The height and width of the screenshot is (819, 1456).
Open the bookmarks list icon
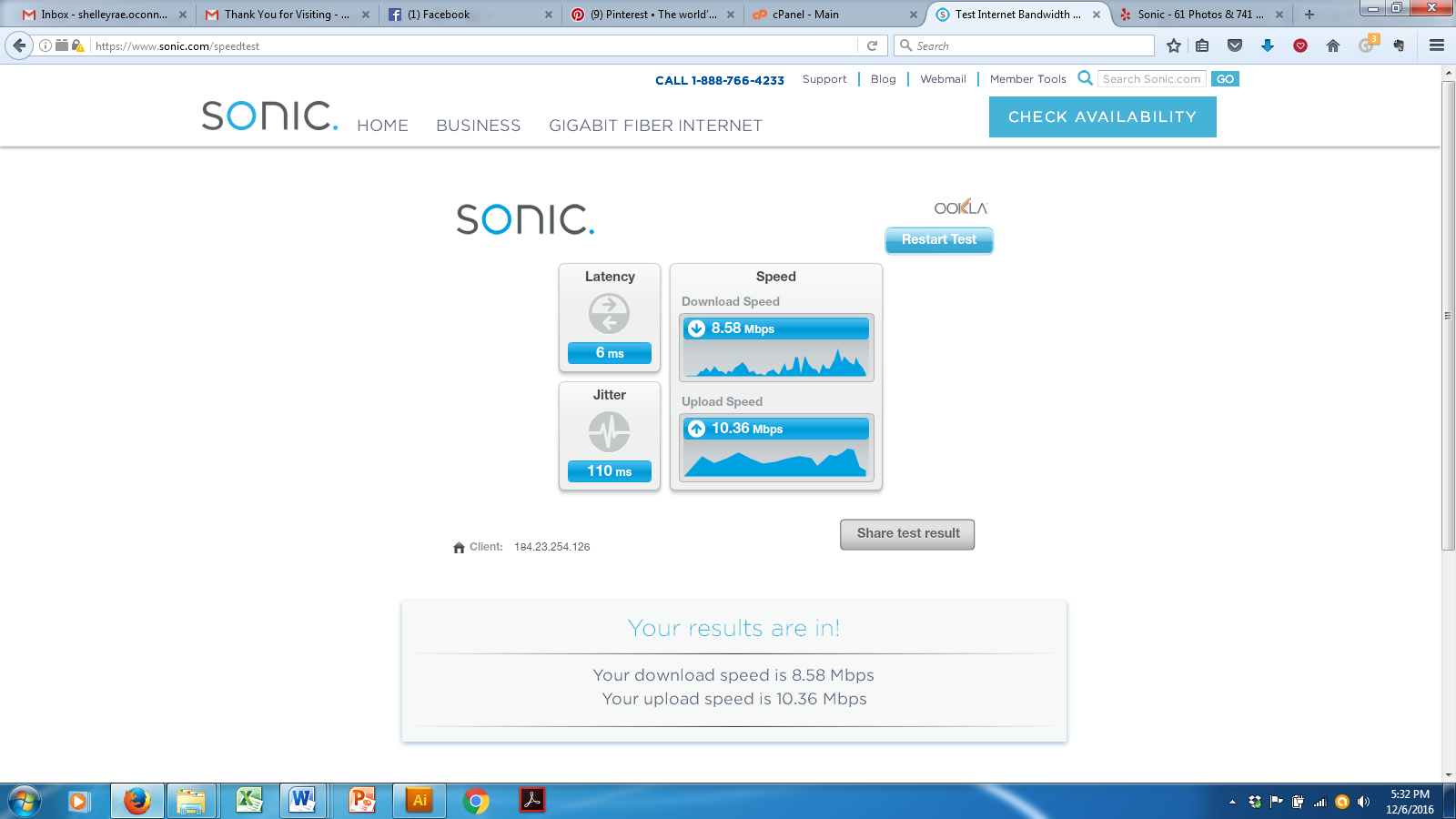coord(1202,45)
